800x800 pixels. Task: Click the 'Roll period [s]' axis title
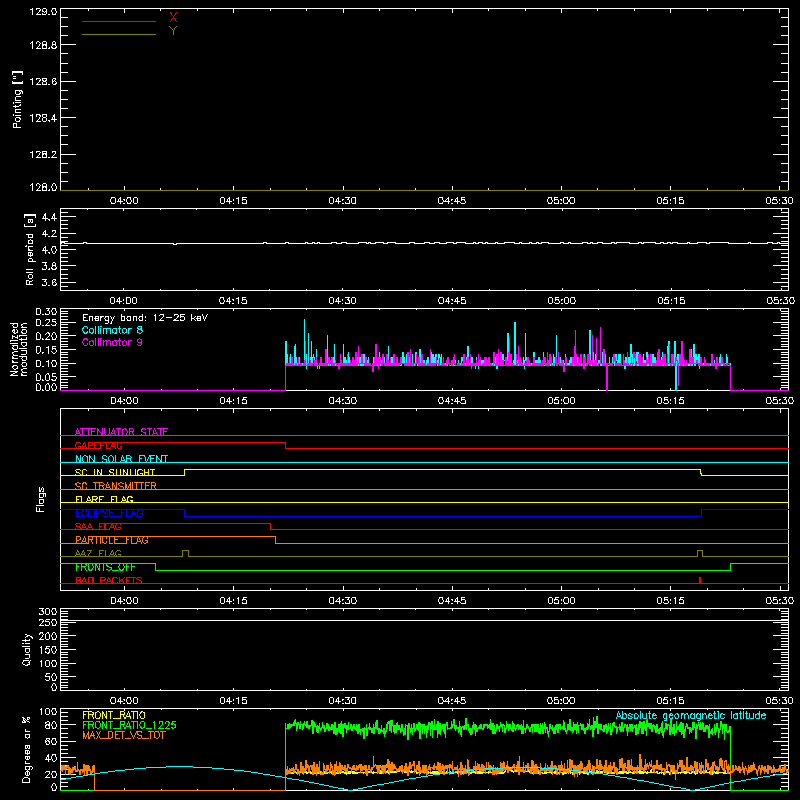coord(30,249)
